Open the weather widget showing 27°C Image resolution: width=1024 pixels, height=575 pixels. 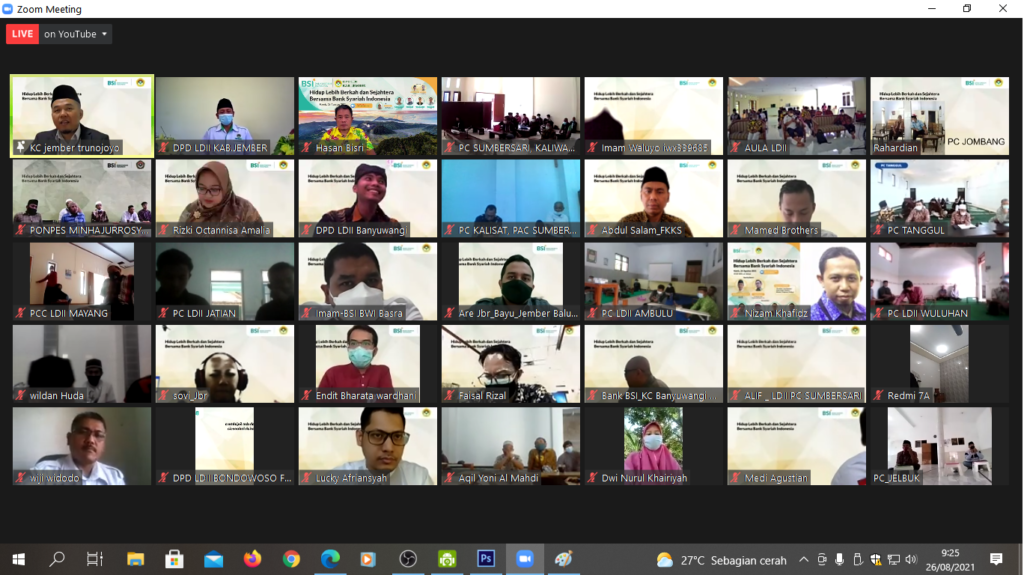[x=722, y=560]
